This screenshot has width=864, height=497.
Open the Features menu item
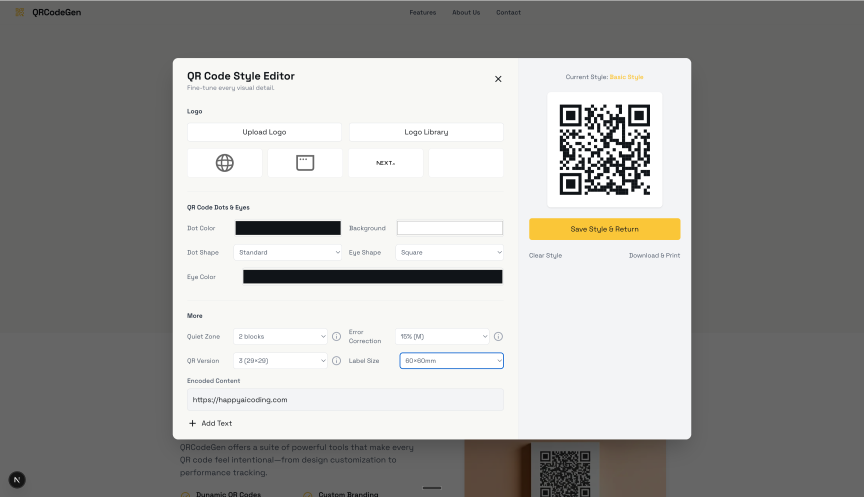(x=422, y=13)
